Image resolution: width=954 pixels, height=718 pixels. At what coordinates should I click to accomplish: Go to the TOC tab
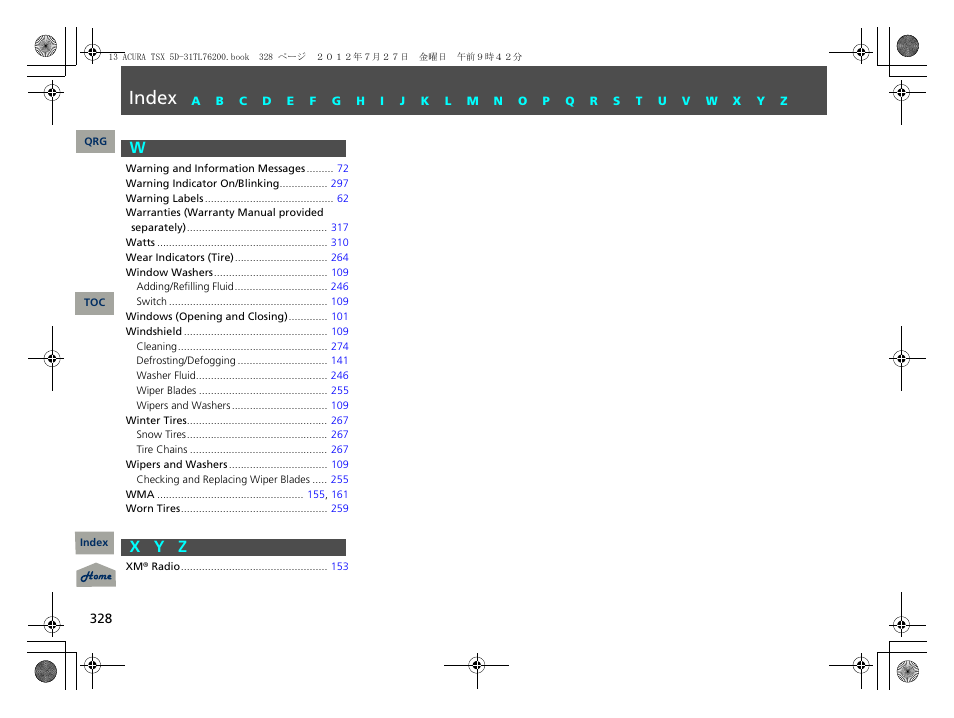click(95, 303)
